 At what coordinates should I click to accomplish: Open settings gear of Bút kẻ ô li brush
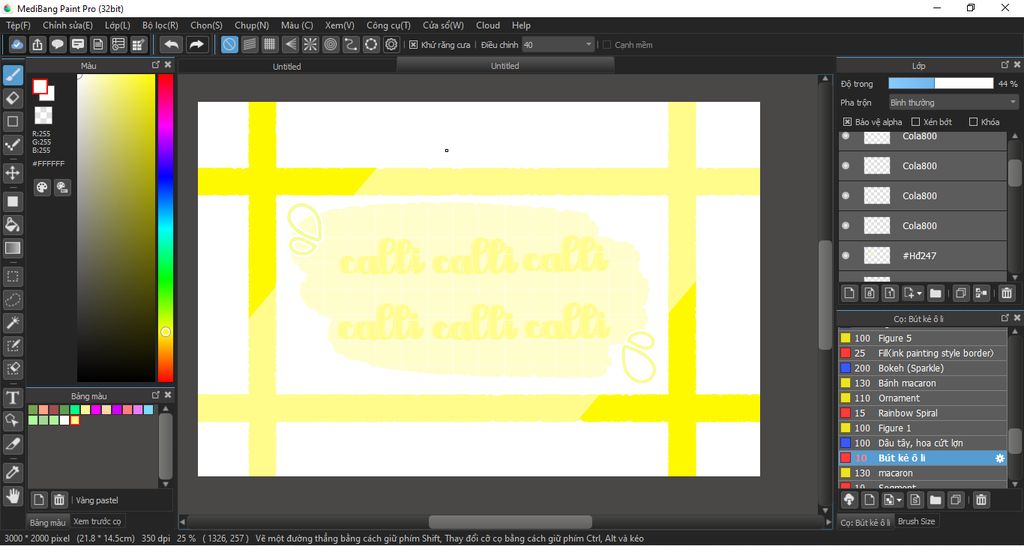[x=999, y=458]
